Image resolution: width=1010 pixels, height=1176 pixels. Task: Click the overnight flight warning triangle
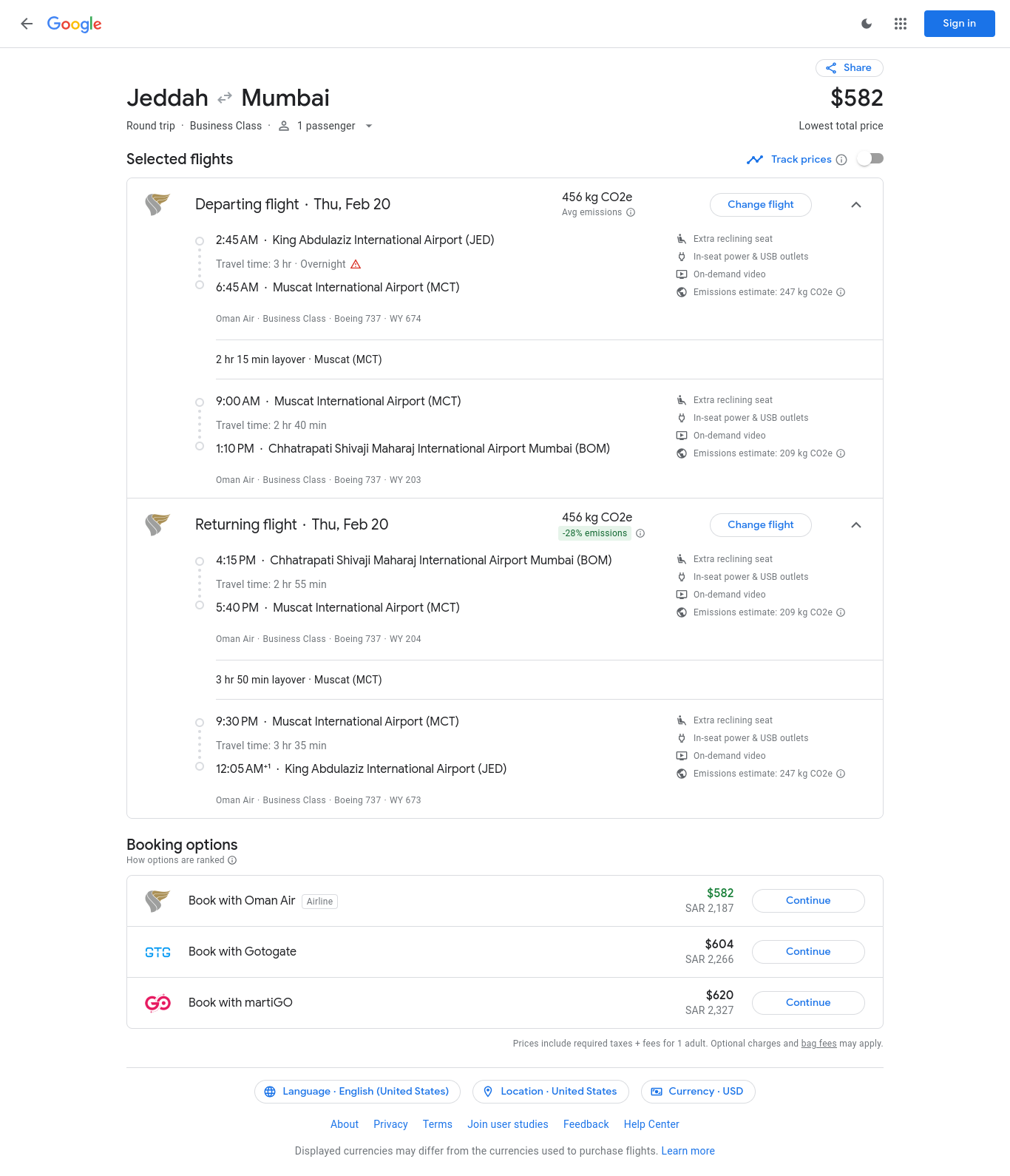click(356, 264)
